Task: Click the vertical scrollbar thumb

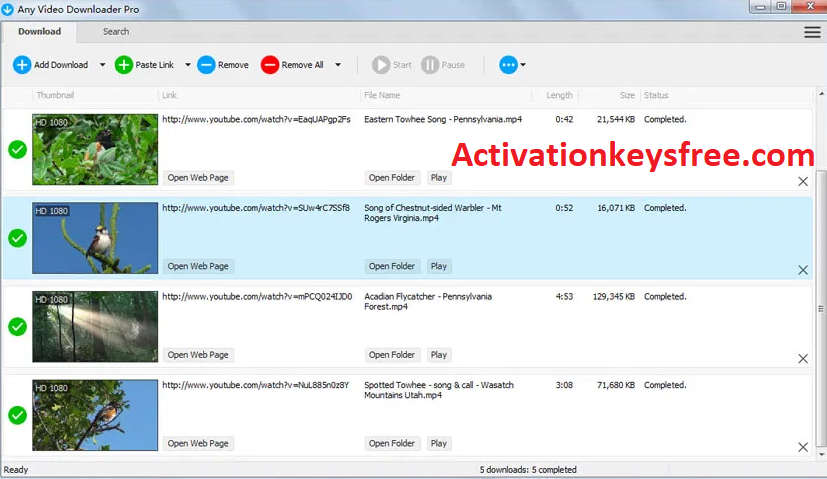Action: (x=821, y=309)
